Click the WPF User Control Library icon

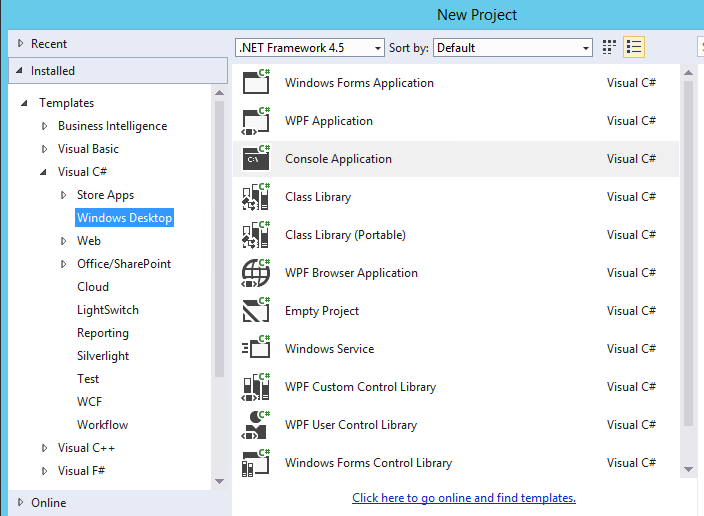click(x=256, y=424)
